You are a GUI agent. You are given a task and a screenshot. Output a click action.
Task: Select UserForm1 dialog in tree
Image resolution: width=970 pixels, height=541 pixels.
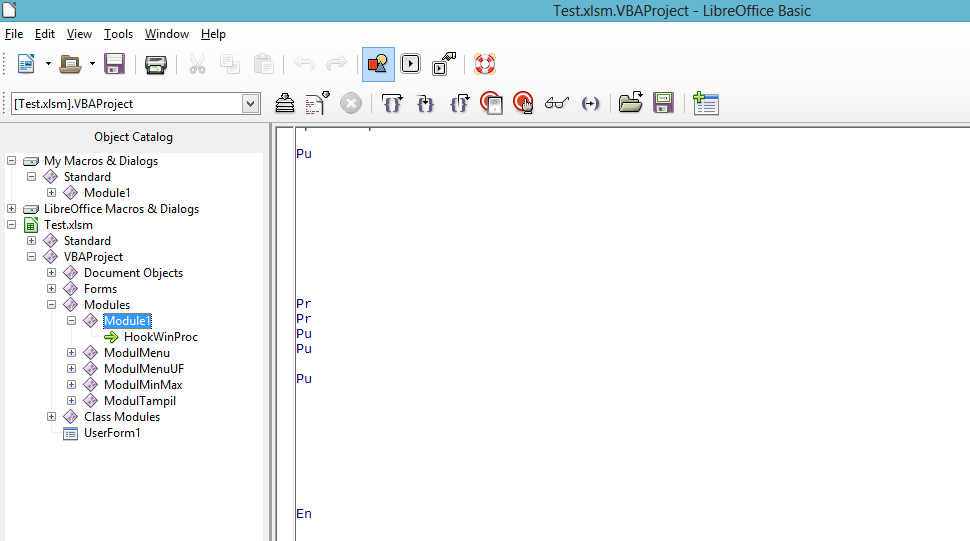point(112,433)
